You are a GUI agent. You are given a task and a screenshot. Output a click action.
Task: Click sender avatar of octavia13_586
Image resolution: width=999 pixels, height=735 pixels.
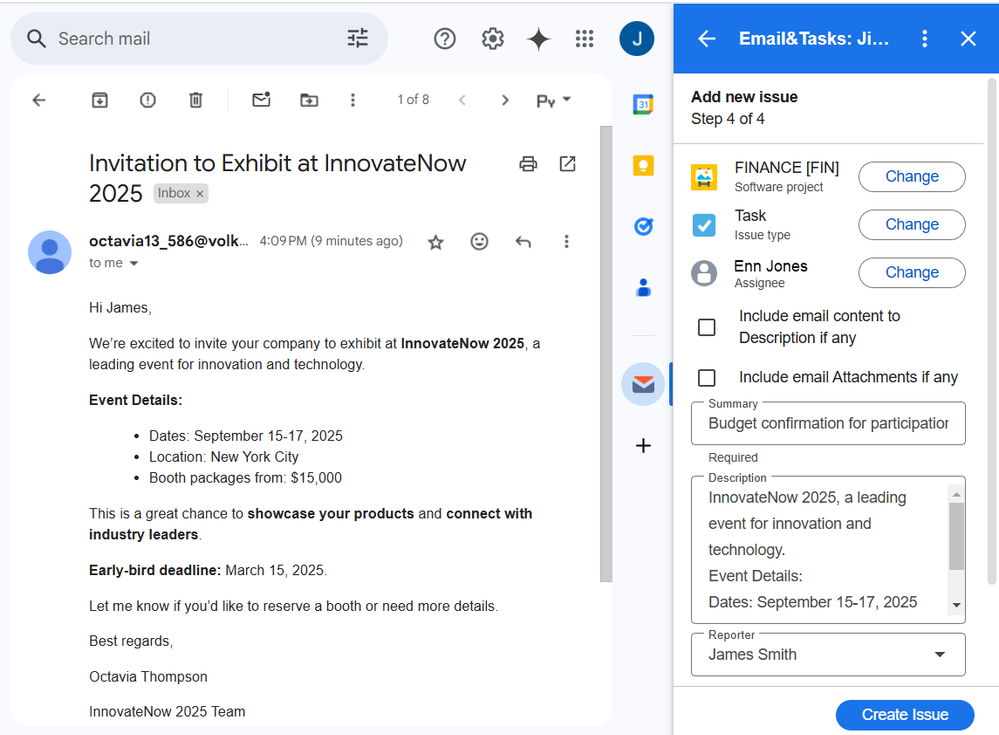coord(50,252)
